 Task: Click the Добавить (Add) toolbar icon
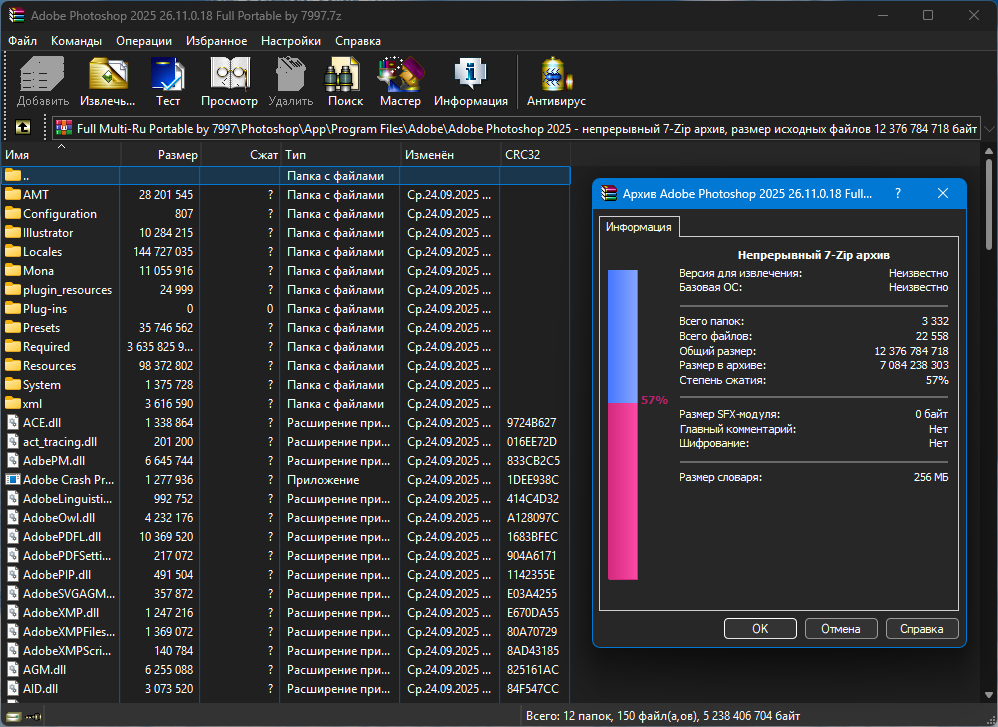(x=43, y=81)
